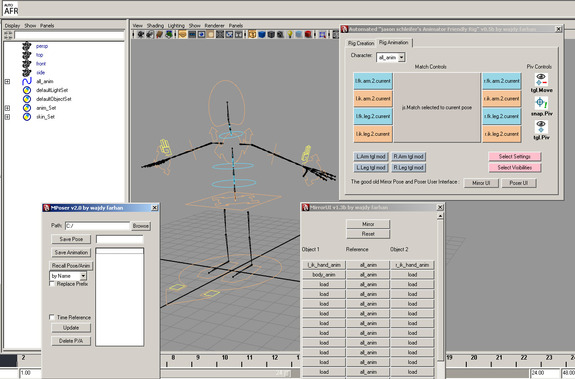Click the Textured display icon
Viewport: 575px width, 379px height.
pos(280,34)
